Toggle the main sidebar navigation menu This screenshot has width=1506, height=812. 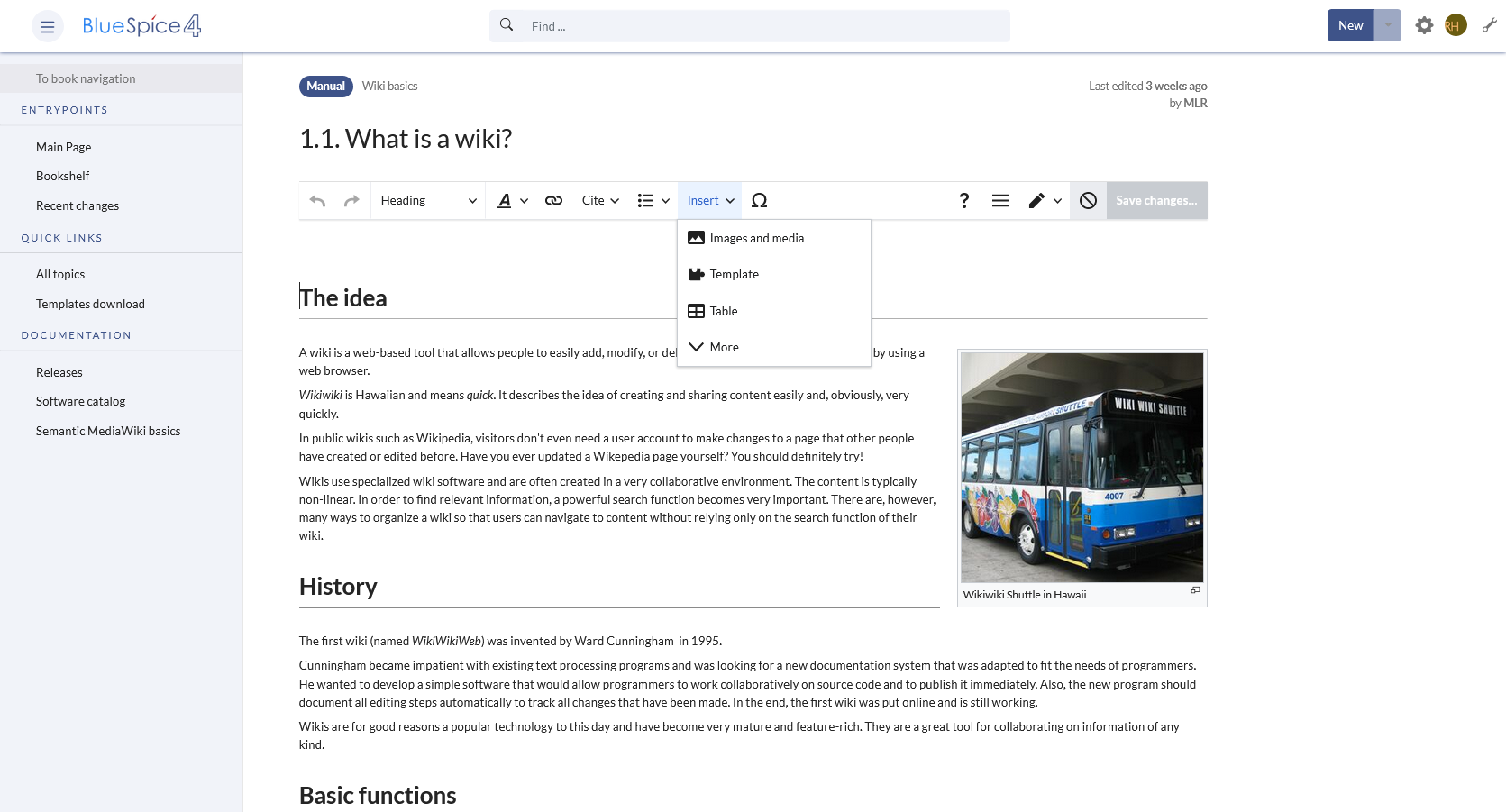tap(48, 27)
